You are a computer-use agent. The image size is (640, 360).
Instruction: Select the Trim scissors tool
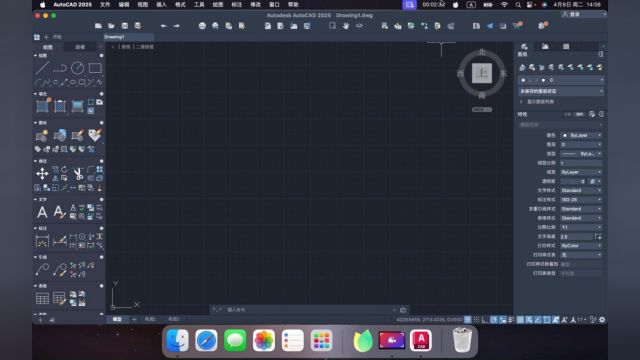point(78,174)
